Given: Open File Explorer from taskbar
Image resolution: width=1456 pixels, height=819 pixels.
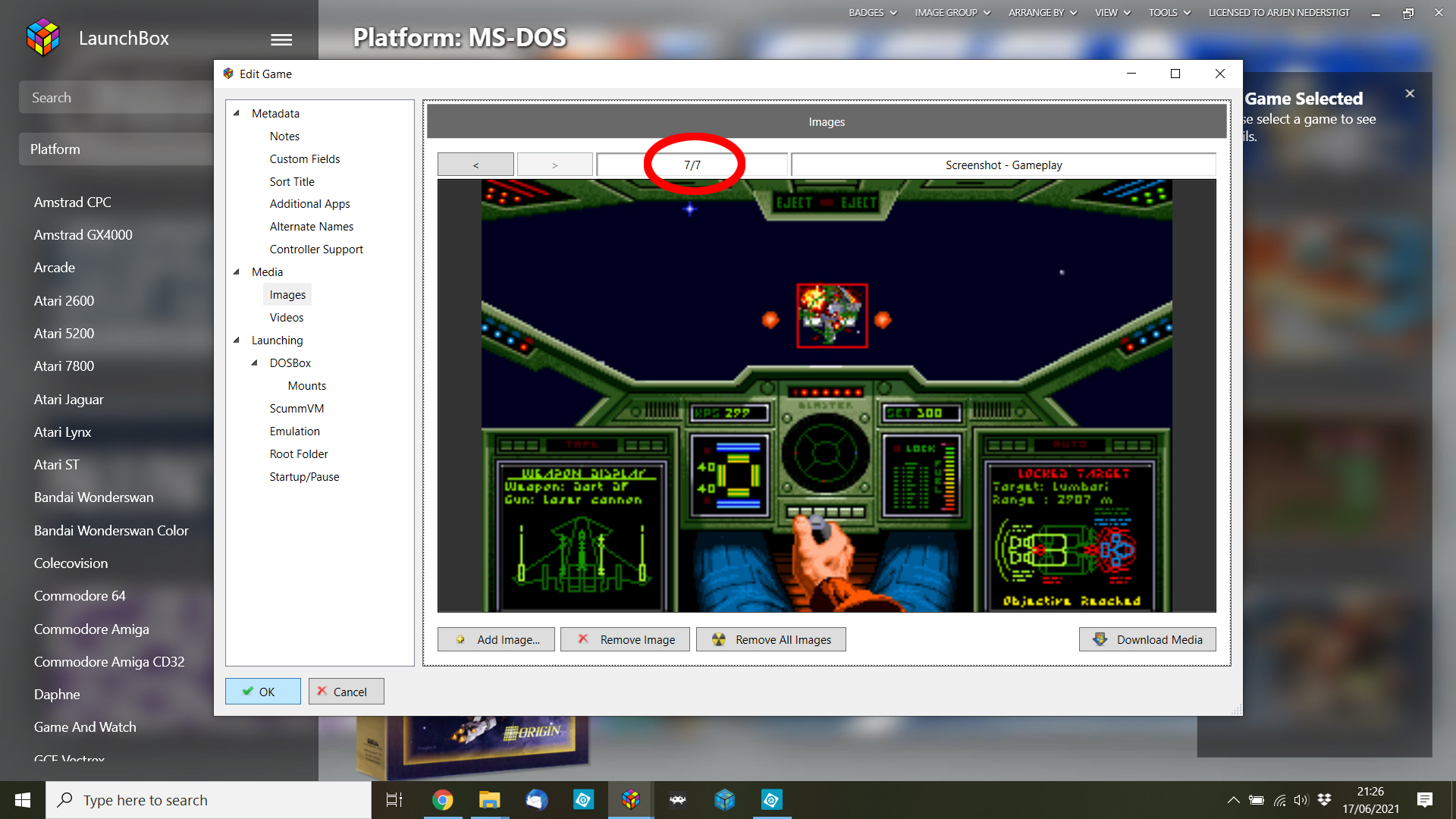Looking at the screenshot, I should point(490,800).
